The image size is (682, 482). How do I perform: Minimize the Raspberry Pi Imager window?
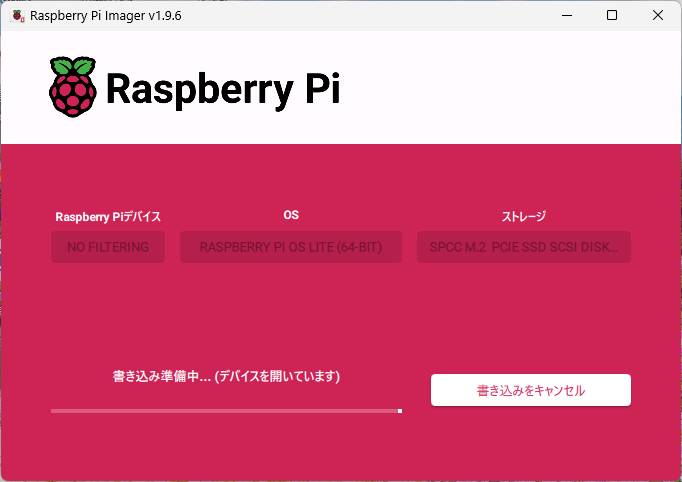[566, 16]
